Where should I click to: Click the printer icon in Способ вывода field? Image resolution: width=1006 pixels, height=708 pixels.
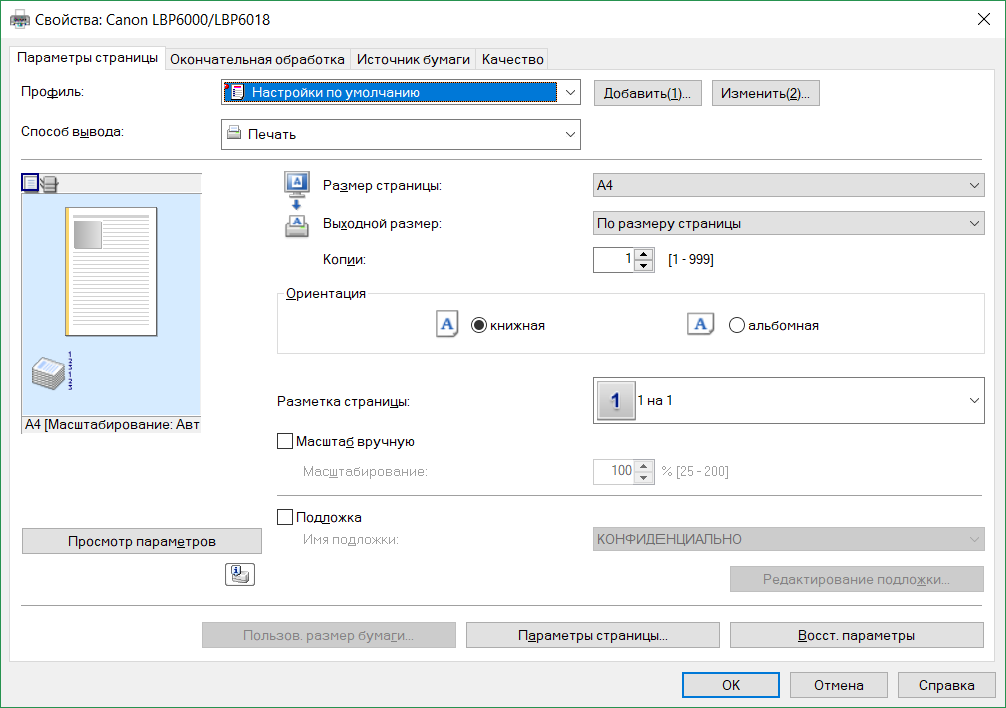point(234,133)
